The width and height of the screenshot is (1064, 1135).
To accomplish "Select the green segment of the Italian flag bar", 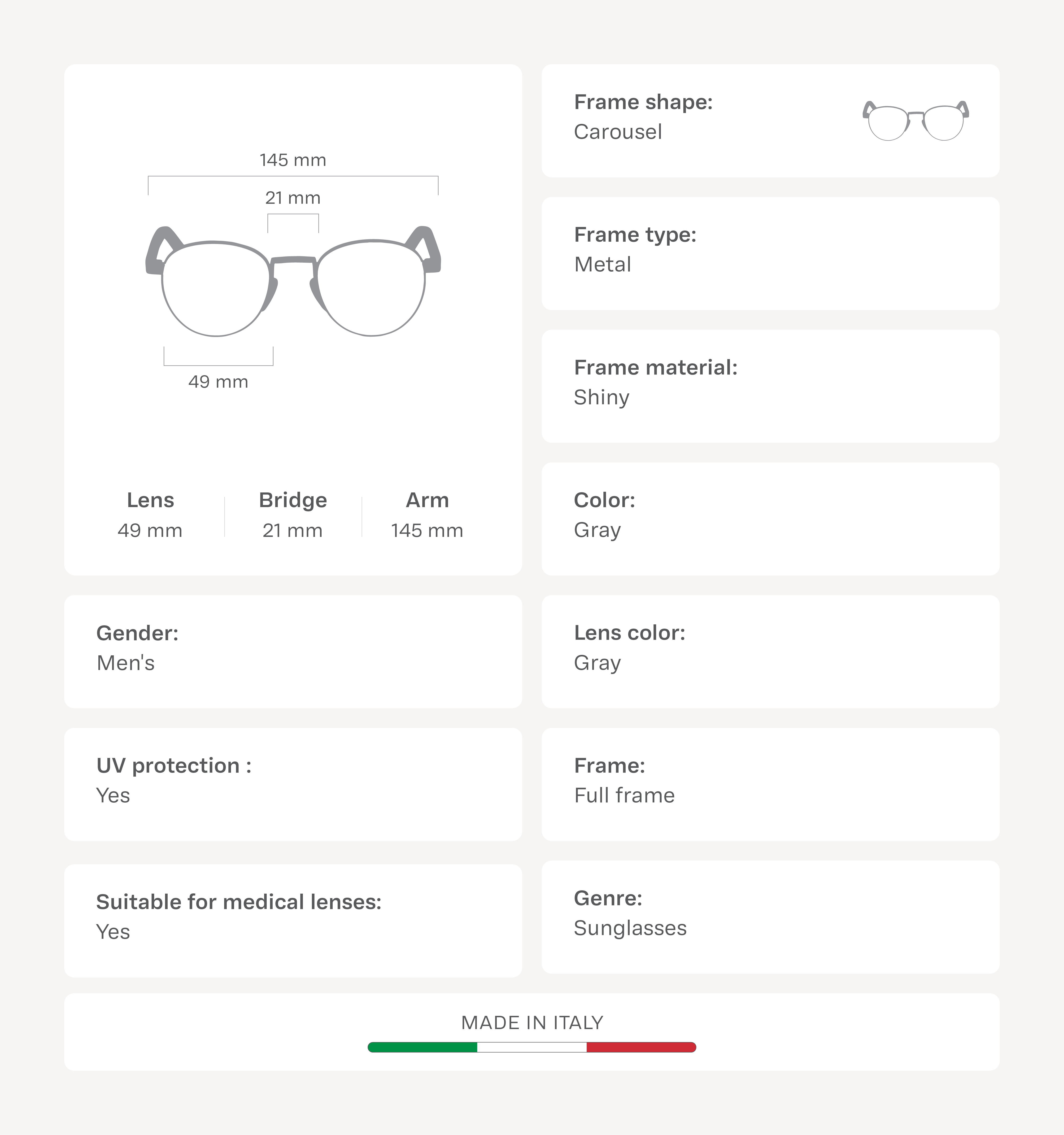I will click(x=423, y=1047).
